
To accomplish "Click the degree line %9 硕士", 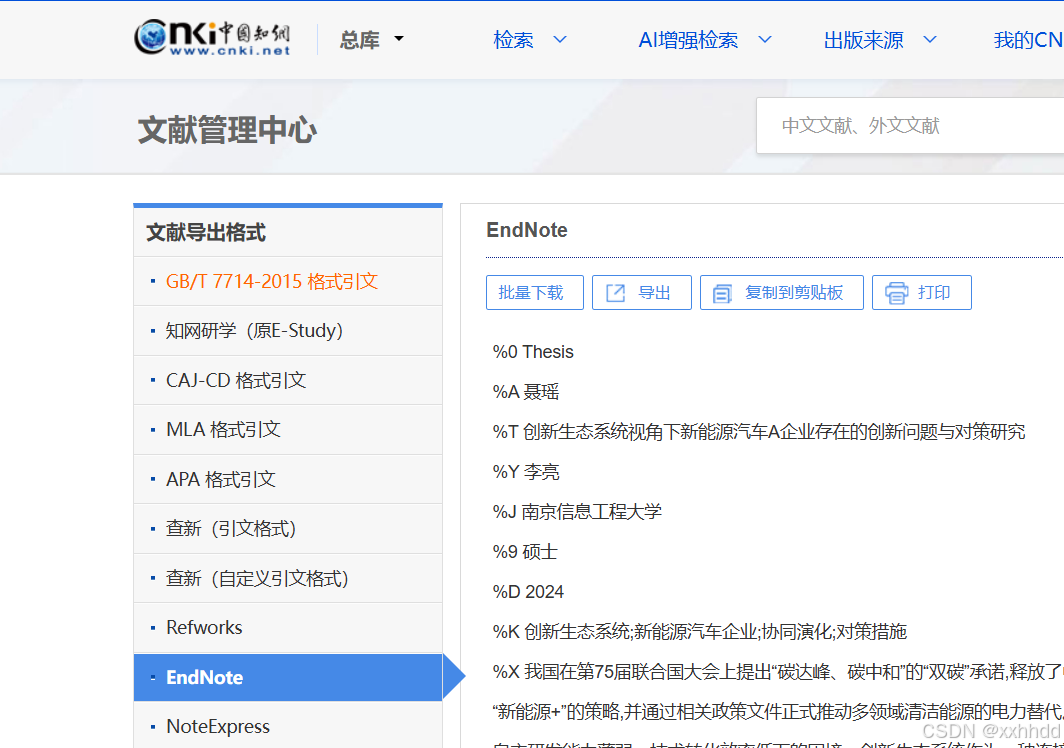I will coord(525,552).
